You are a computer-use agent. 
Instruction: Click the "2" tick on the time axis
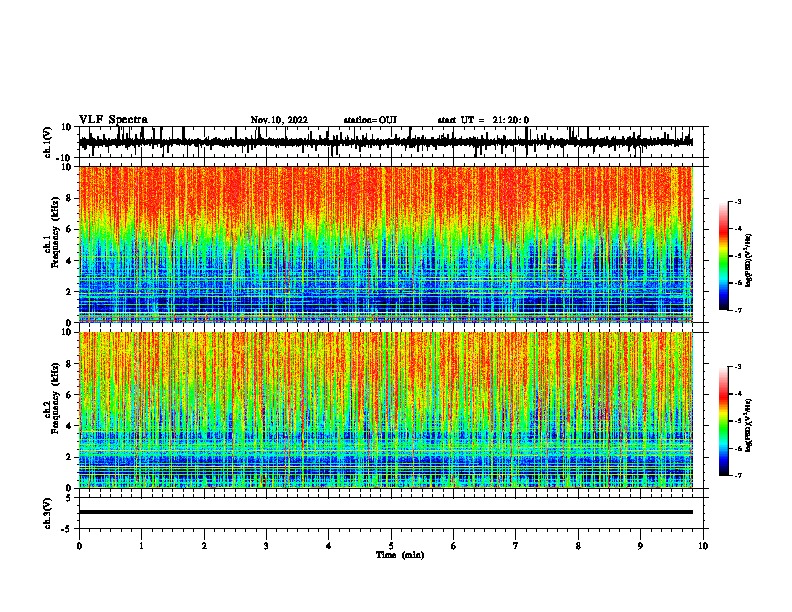tap(204, 546)
